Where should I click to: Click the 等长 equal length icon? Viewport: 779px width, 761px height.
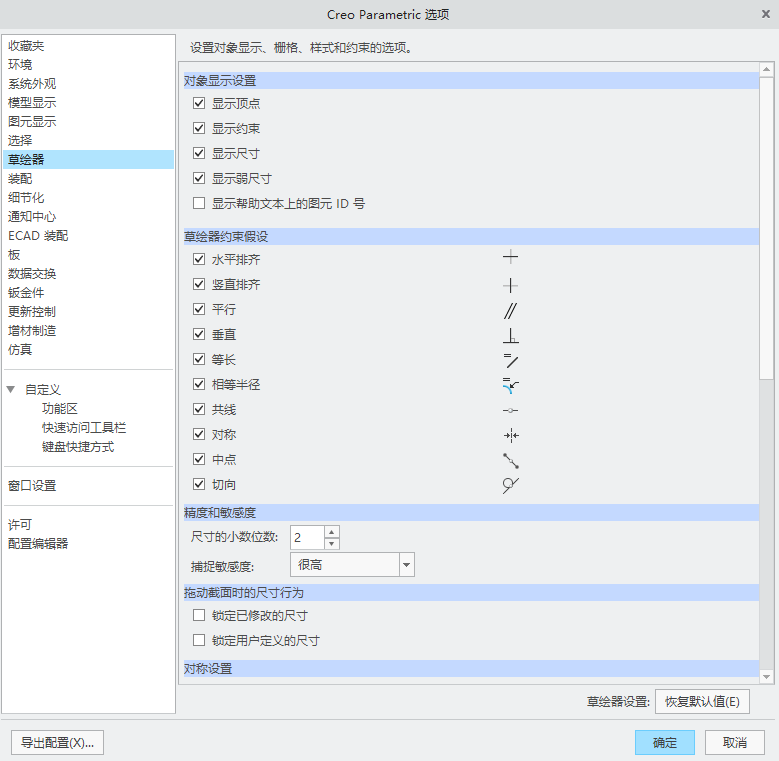(510, 361)
